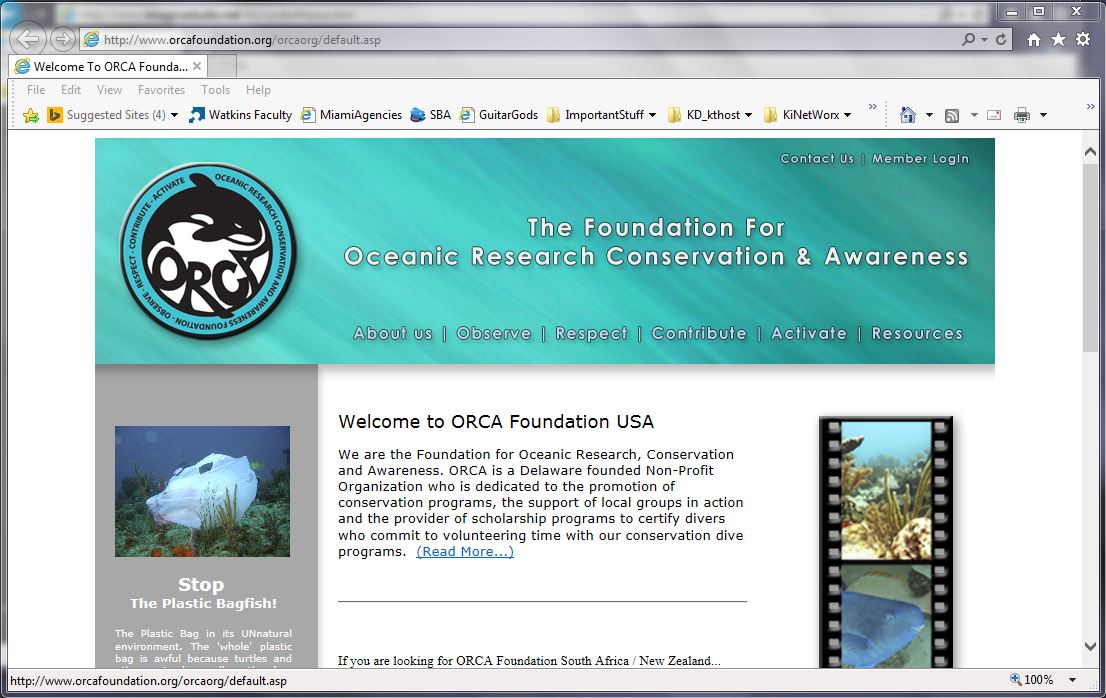Click the plastic bagfish photo thumbnail

(202, 491)
